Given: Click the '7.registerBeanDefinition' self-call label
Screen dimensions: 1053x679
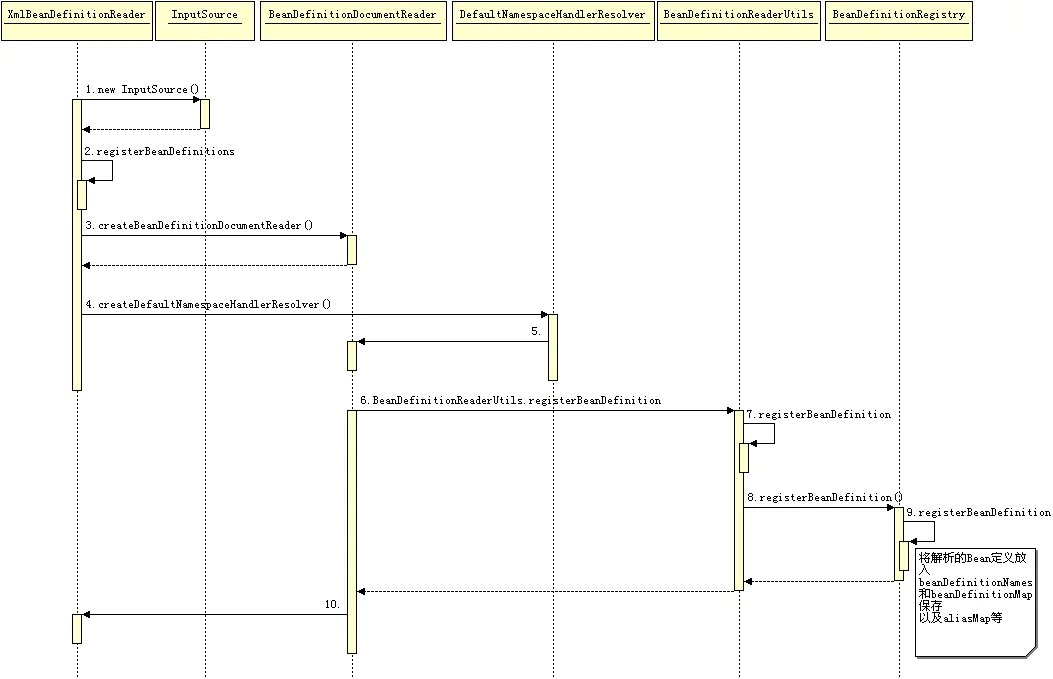Looking at the screenshot, I should (818, 414).
